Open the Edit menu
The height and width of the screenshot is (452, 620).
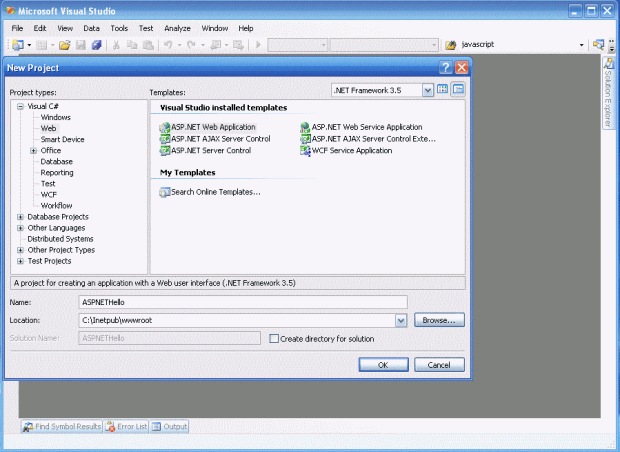(40, 28)
